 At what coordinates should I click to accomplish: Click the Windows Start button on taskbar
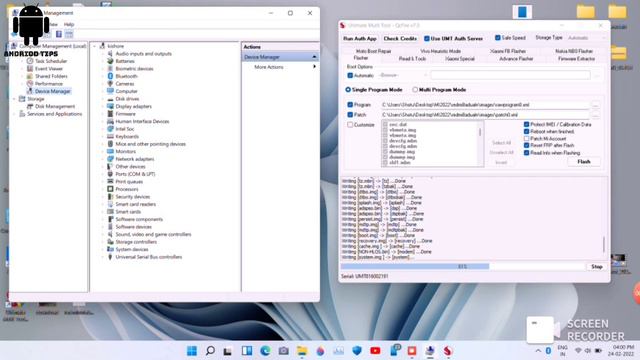point(192,351)
